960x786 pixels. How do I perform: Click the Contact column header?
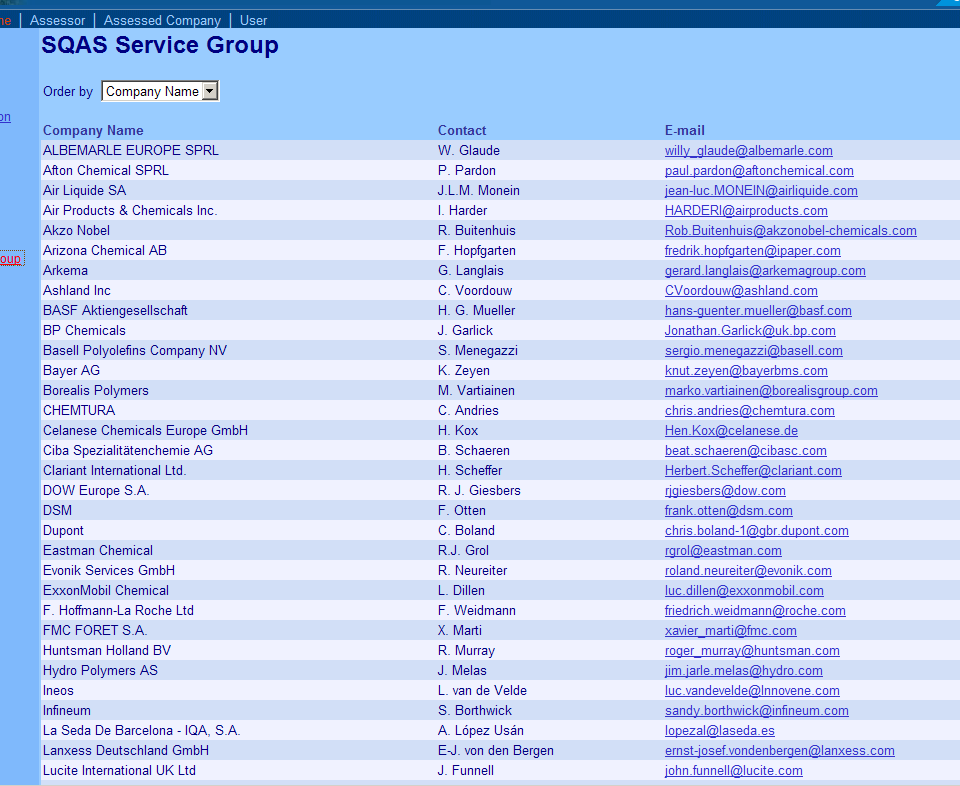coord(462,130)
